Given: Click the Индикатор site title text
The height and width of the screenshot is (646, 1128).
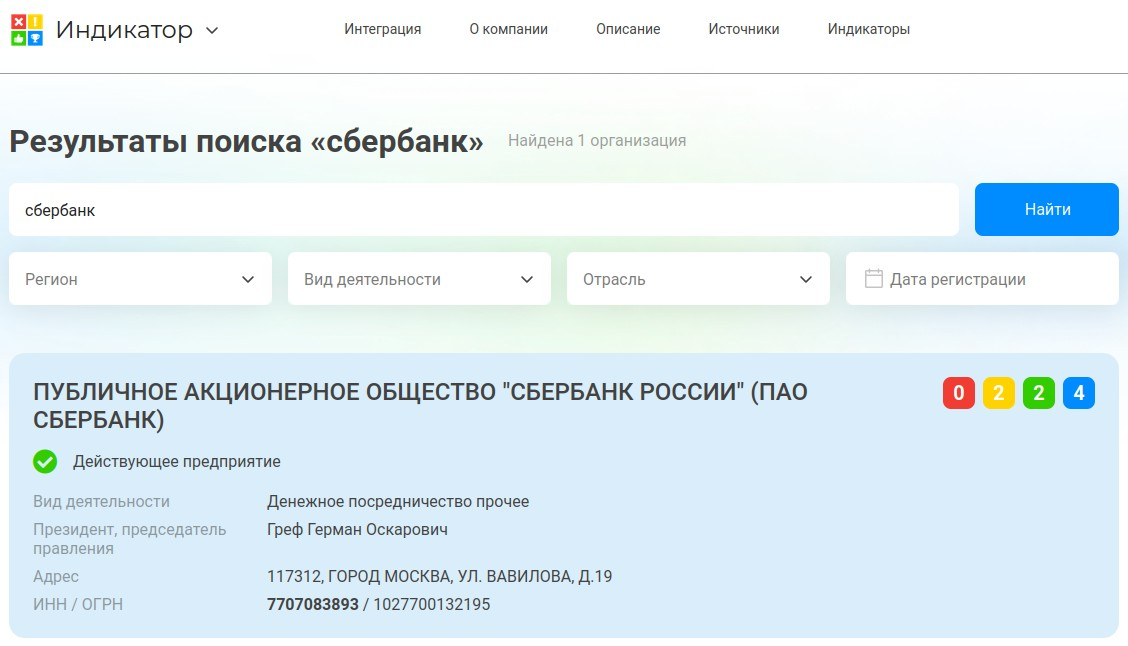Looking at the screenshot, I should tap(124, 30).
